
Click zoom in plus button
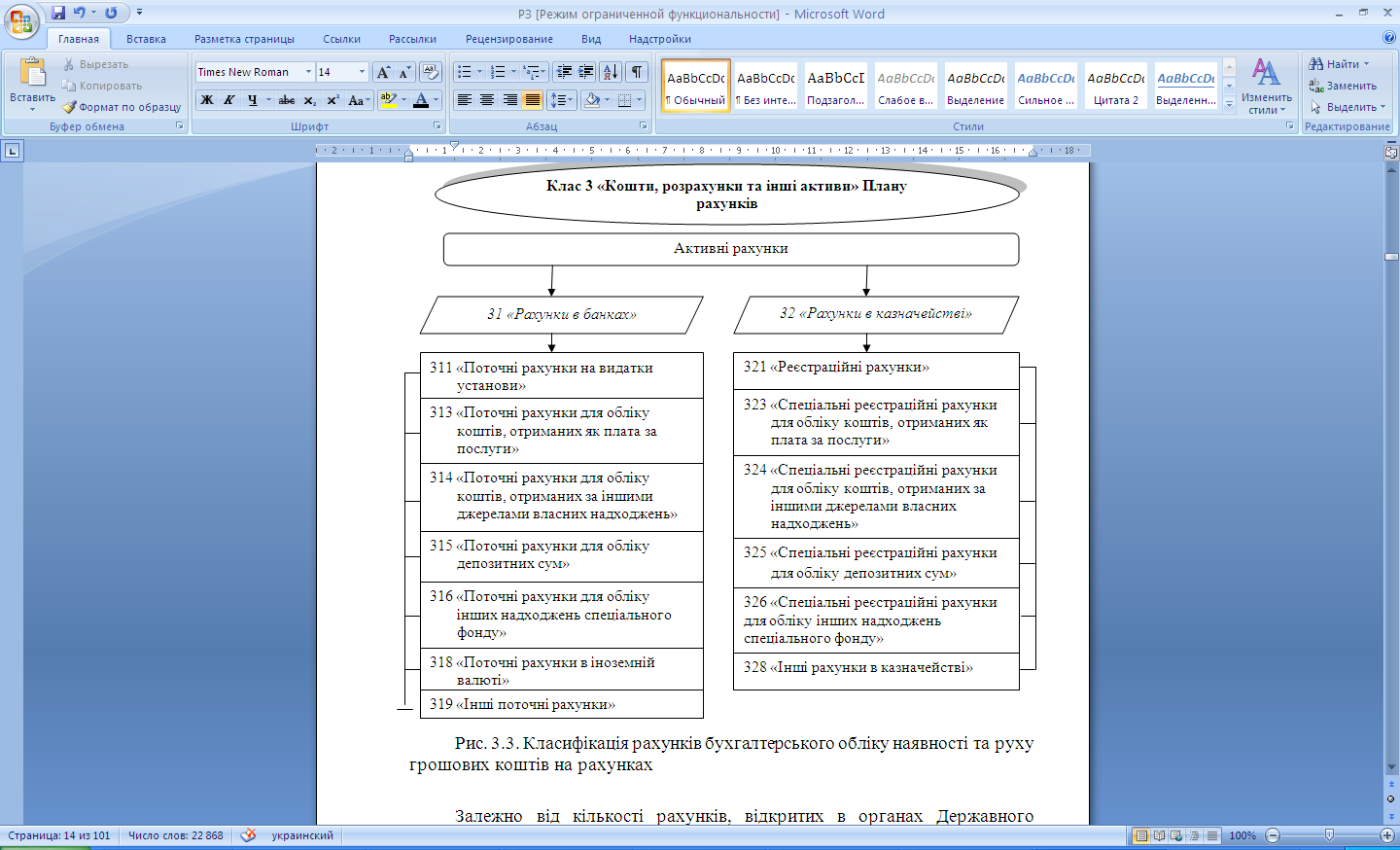(x=1387, y=835)
